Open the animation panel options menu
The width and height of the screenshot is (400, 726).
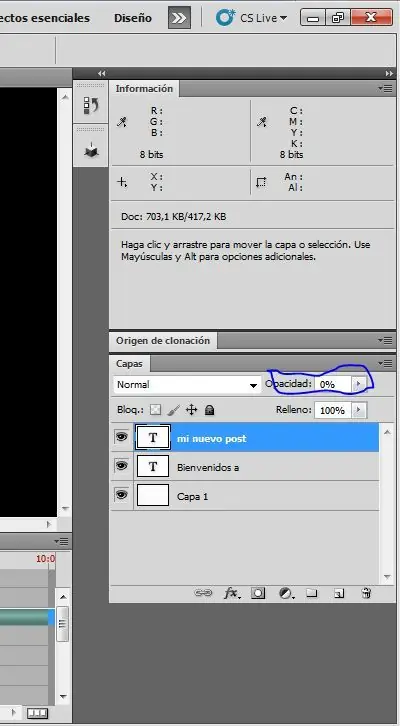[x=62, y=541]
